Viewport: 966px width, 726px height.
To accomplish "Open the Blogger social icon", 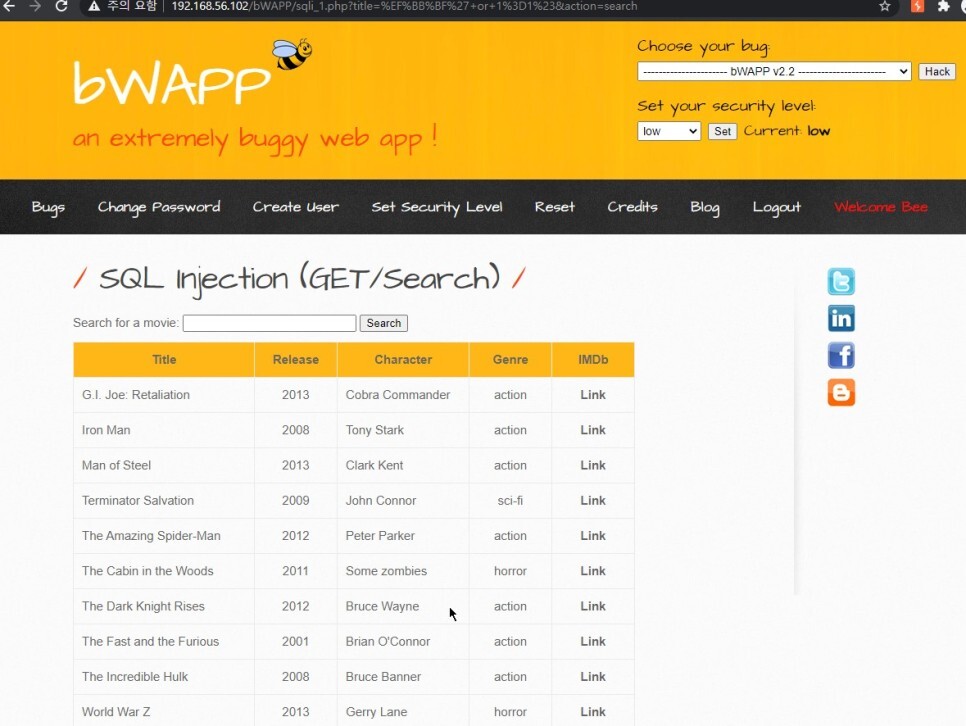I will tap(841, 393).
